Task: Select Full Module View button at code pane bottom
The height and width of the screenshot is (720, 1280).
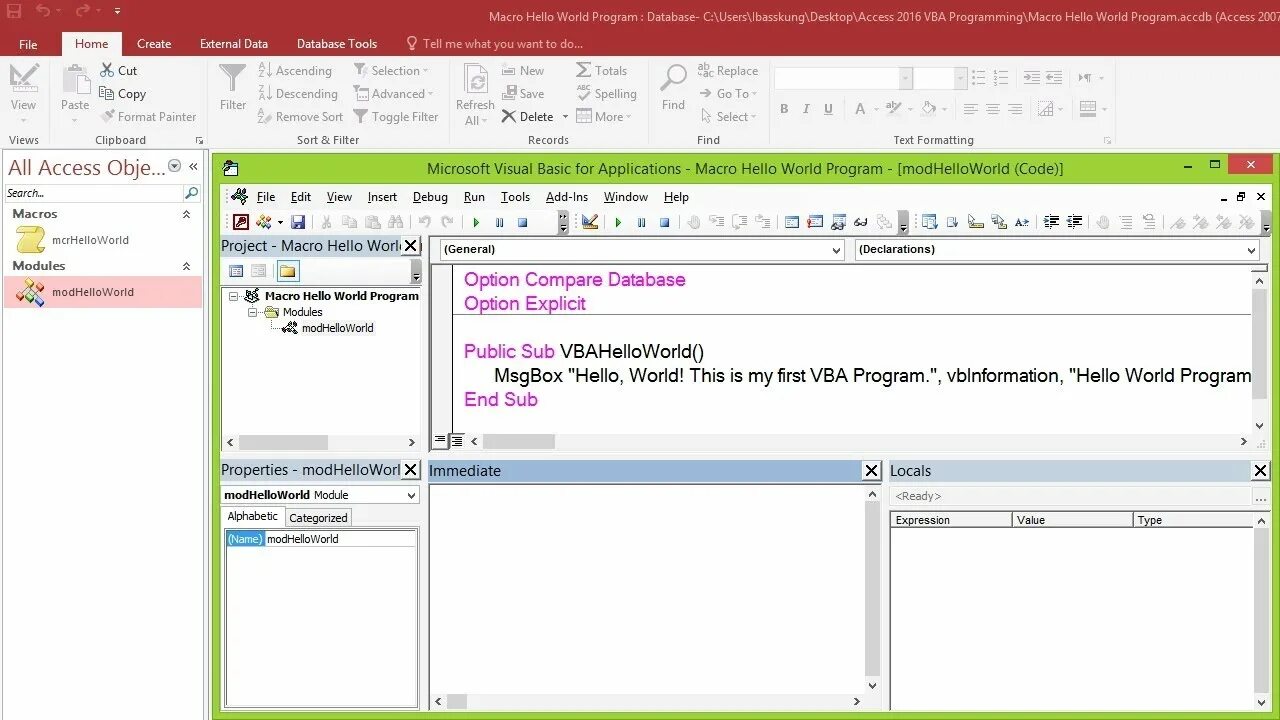Action: pos(457,441)
